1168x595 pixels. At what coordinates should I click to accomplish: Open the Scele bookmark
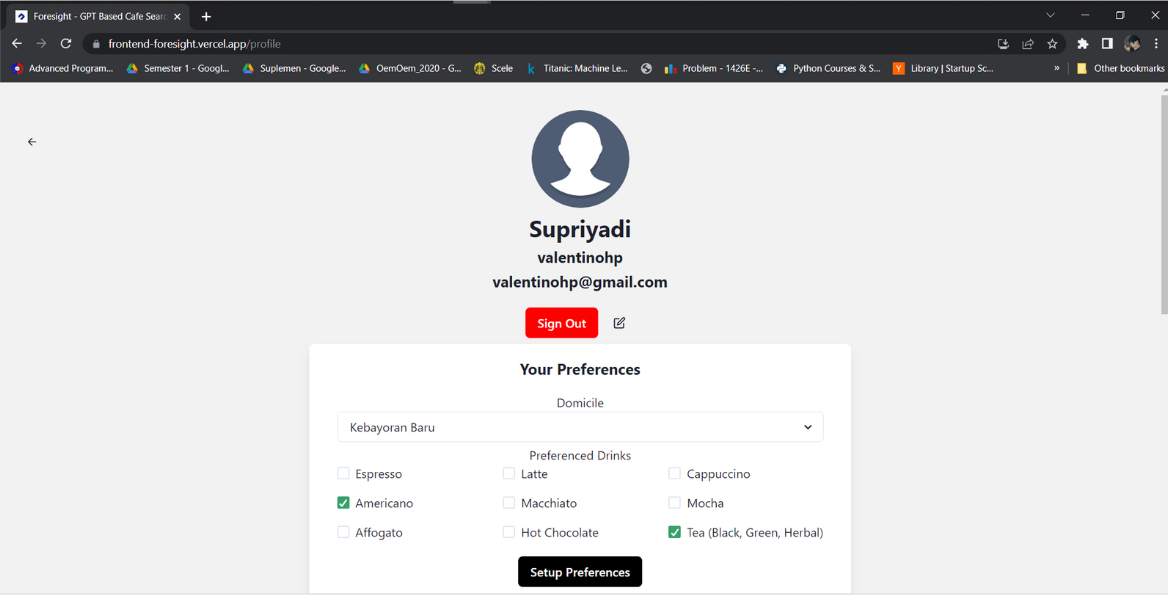(493, 69)
